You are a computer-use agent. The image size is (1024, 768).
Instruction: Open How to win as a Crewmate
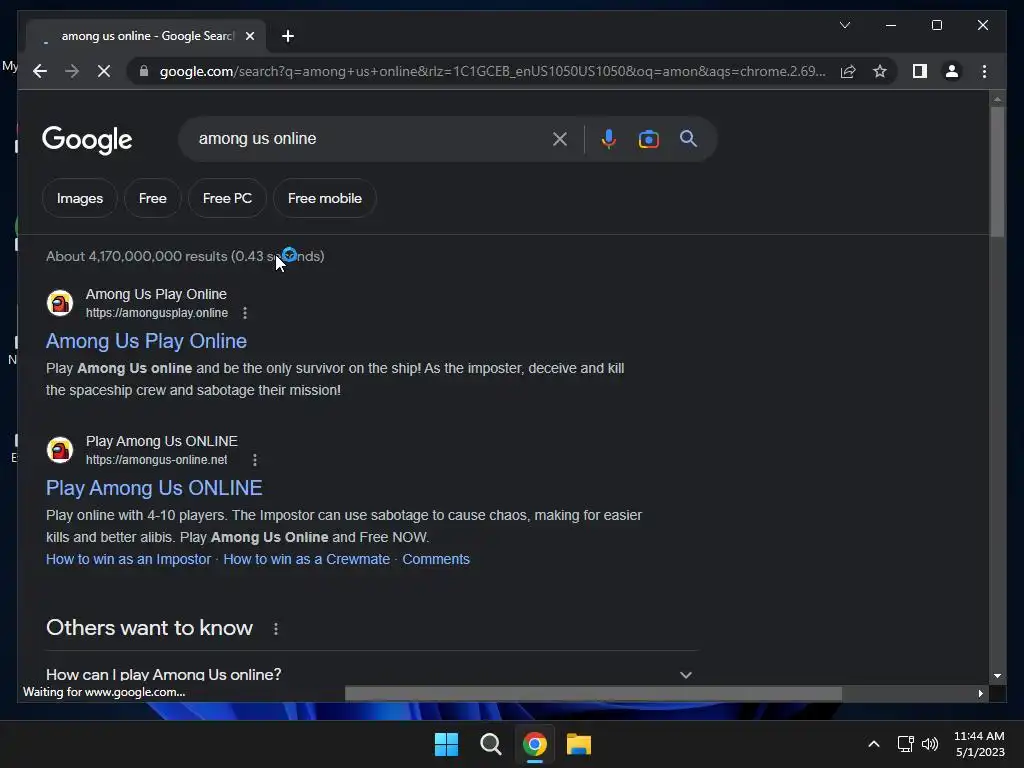click(x=306, y=559)
